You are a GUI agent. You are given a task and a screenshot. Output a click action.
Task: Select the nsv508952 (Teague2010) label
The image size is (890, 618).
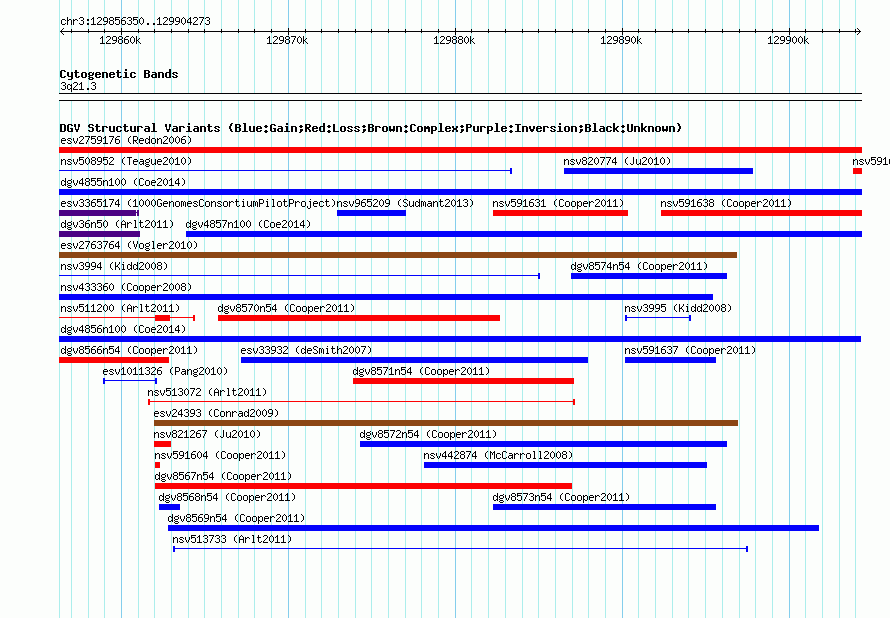point(126,161)
